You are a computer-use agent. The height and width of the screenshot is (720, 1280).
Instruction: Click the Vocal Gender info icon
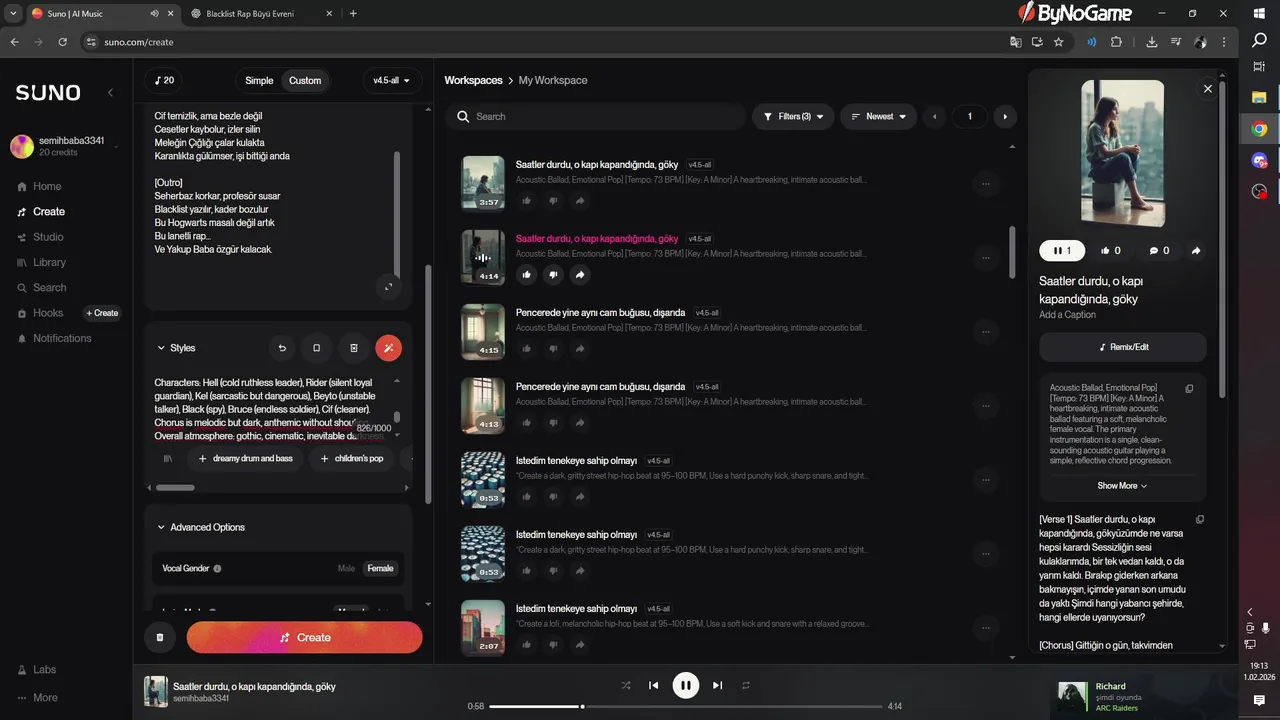click(x=217, y=568)
